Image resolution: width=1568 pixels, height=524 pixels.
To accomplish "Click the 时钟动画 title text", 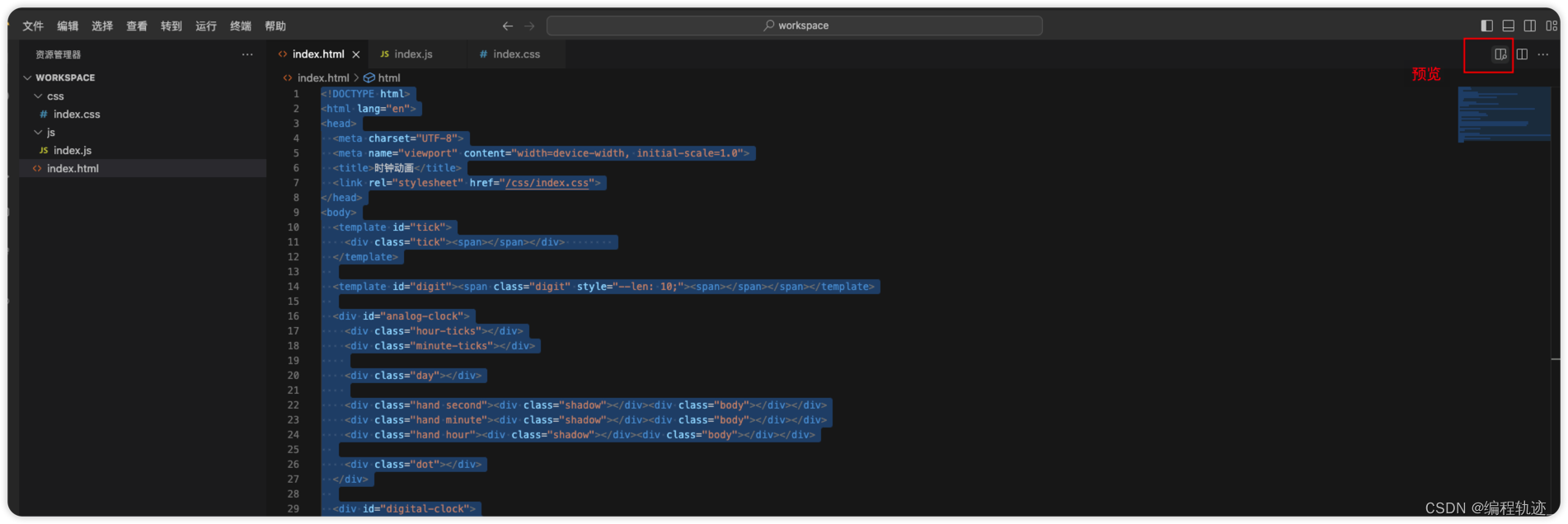I will [x=394, y=168].
